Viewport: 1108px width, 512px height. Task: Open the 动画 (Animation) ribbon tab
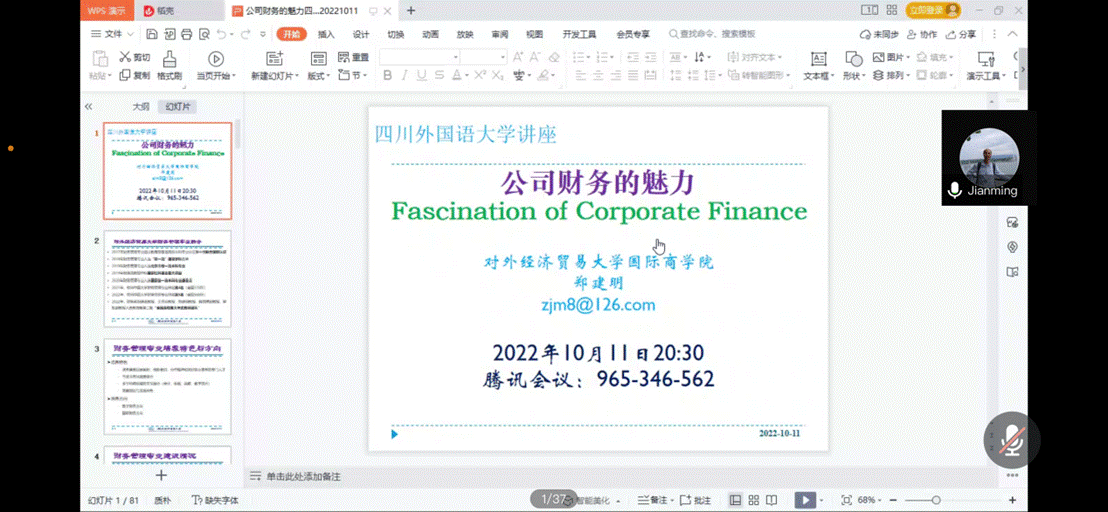(x=430, y=34)
